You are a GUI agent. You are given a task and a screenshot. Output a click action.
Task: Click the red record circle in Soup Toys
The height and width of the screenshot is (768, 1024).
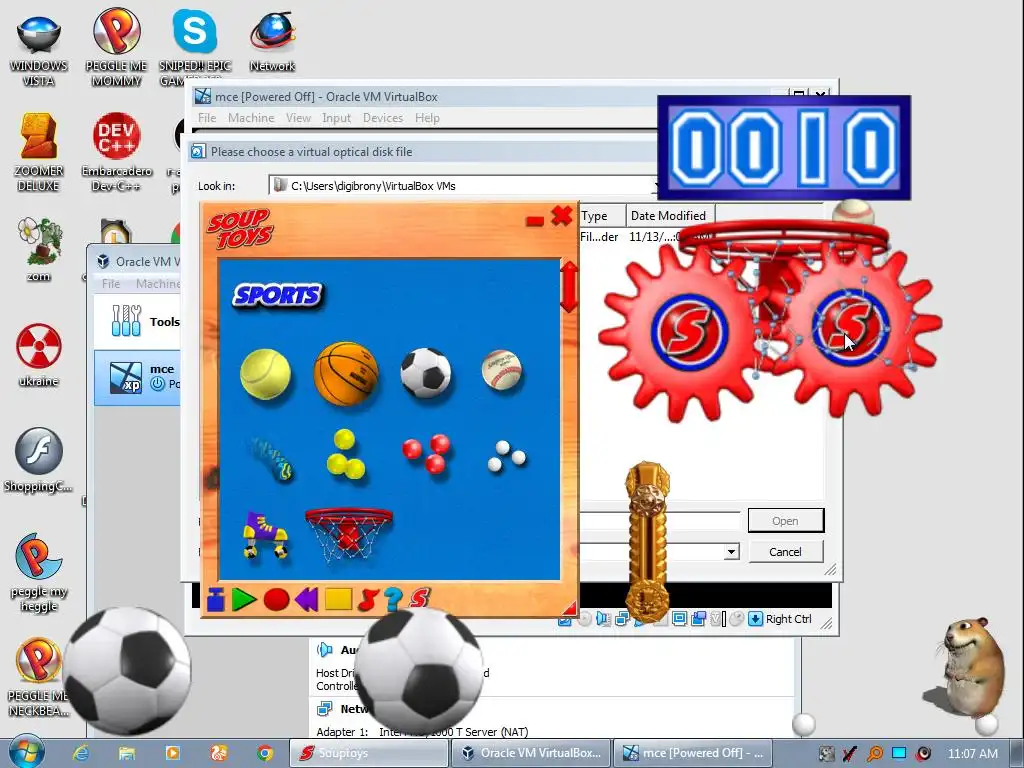click(x=276, y=600)
